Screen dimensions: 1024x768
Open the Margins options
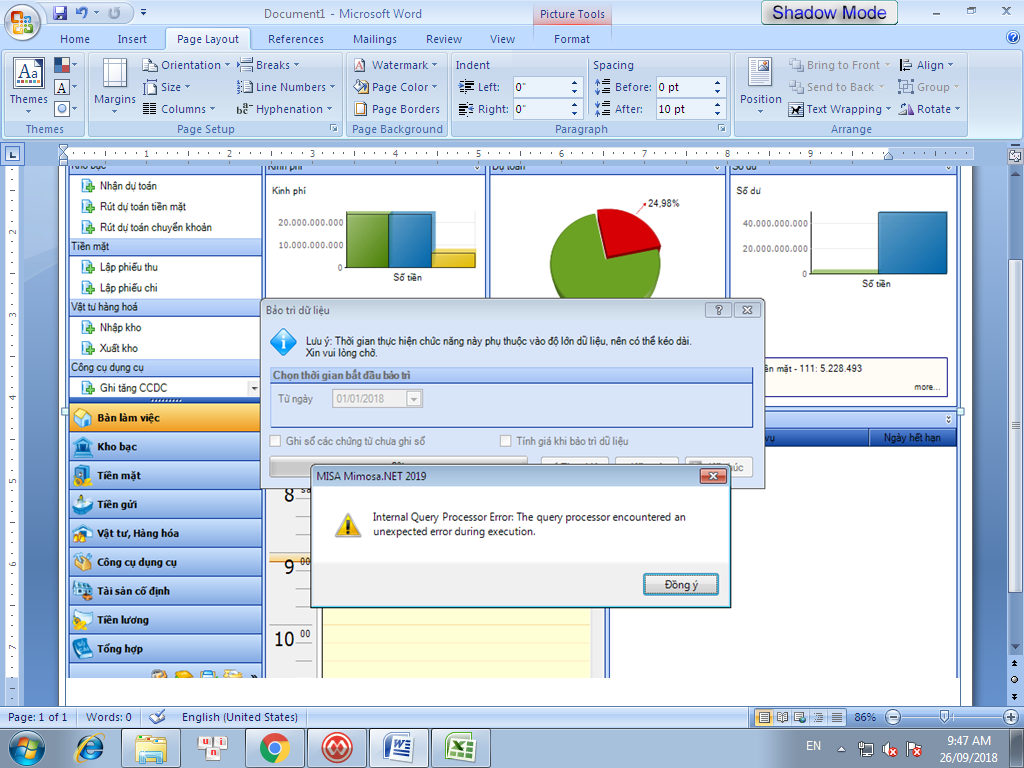point(114,86)
